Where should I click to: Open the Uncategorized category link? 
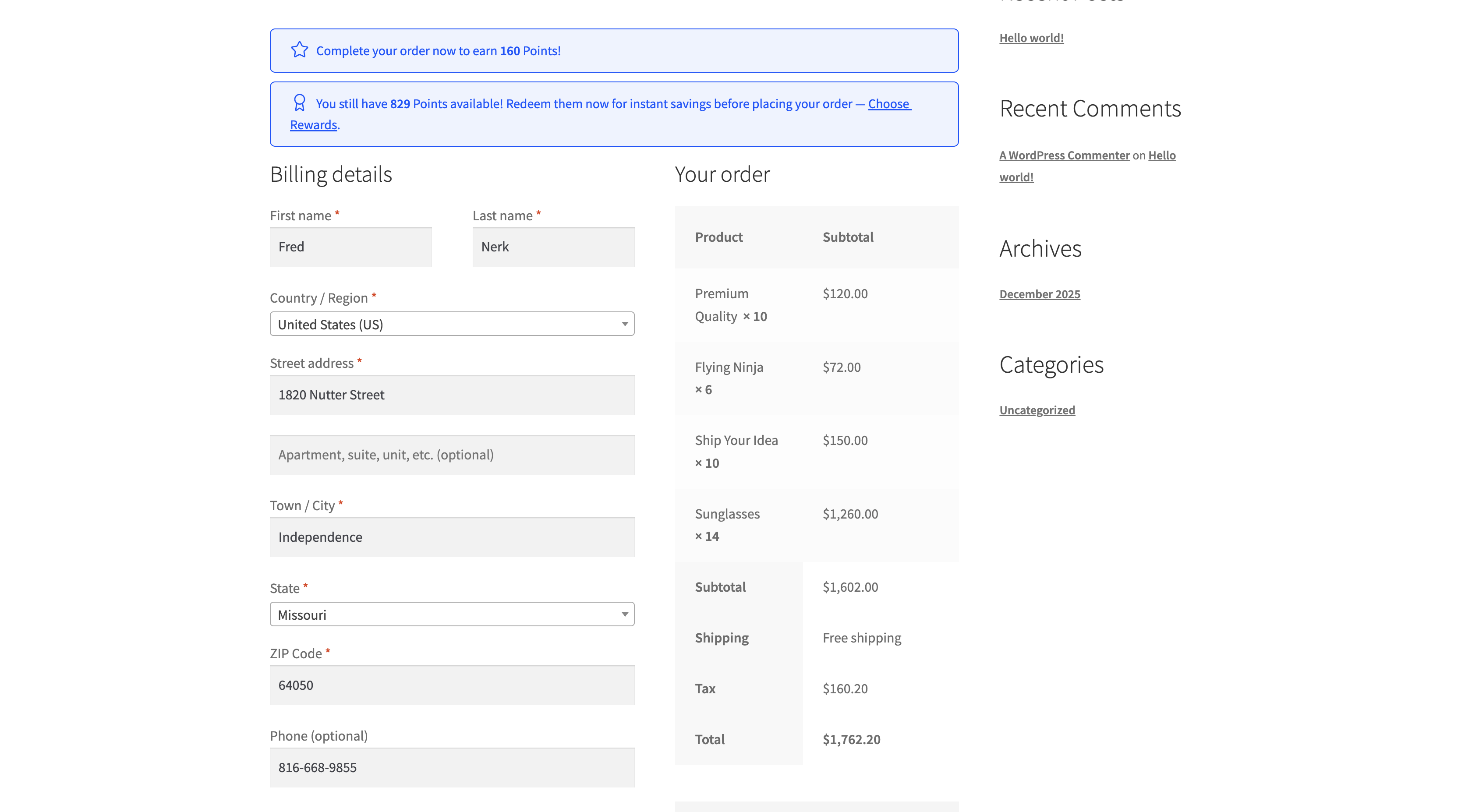tap(1037, 410)
